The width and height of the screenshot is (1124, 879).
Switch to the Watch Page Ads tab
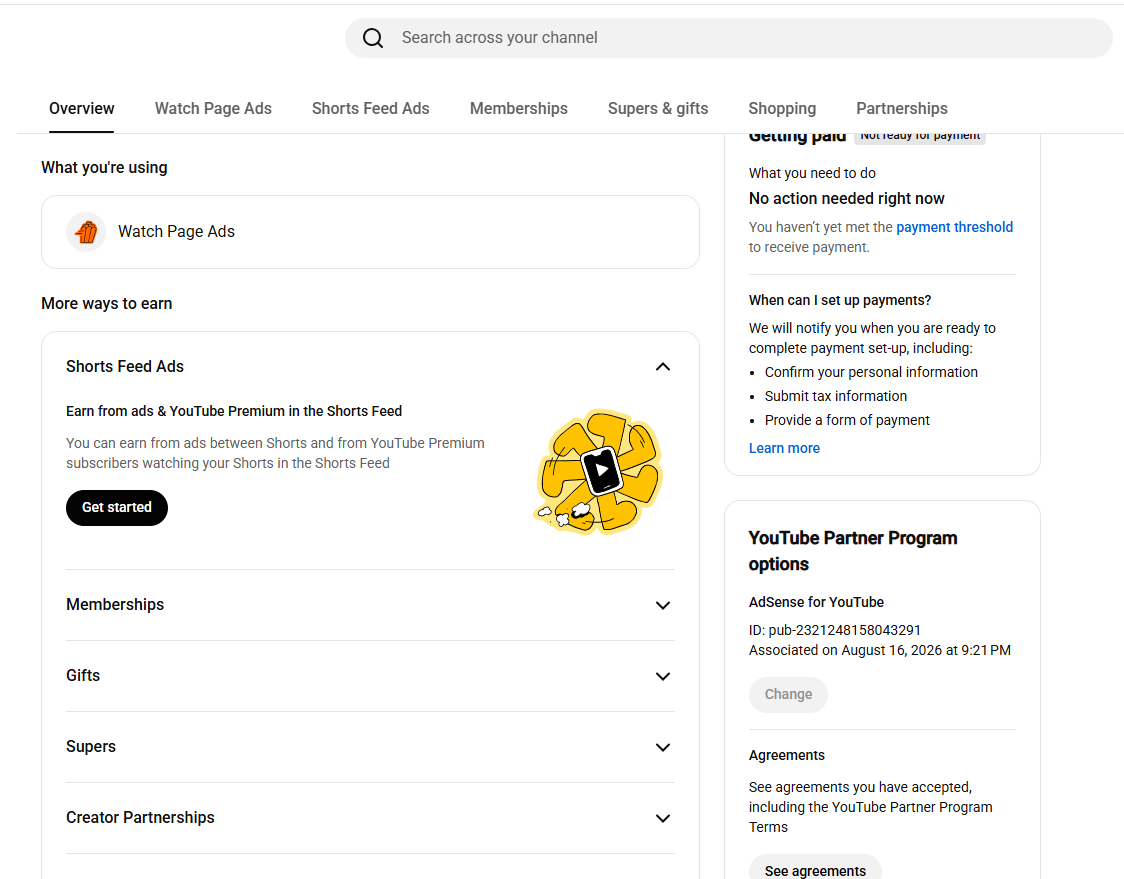(x=213, y=108)
